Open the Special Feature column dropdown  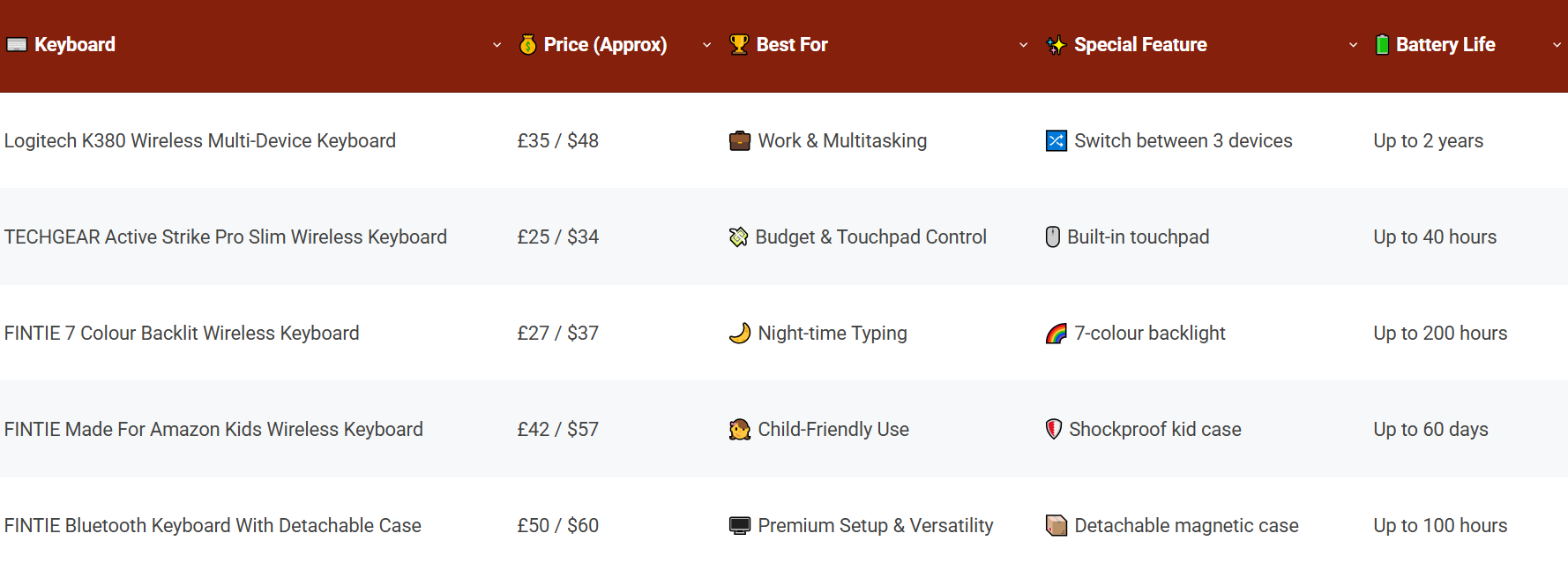click(1353, 45)
